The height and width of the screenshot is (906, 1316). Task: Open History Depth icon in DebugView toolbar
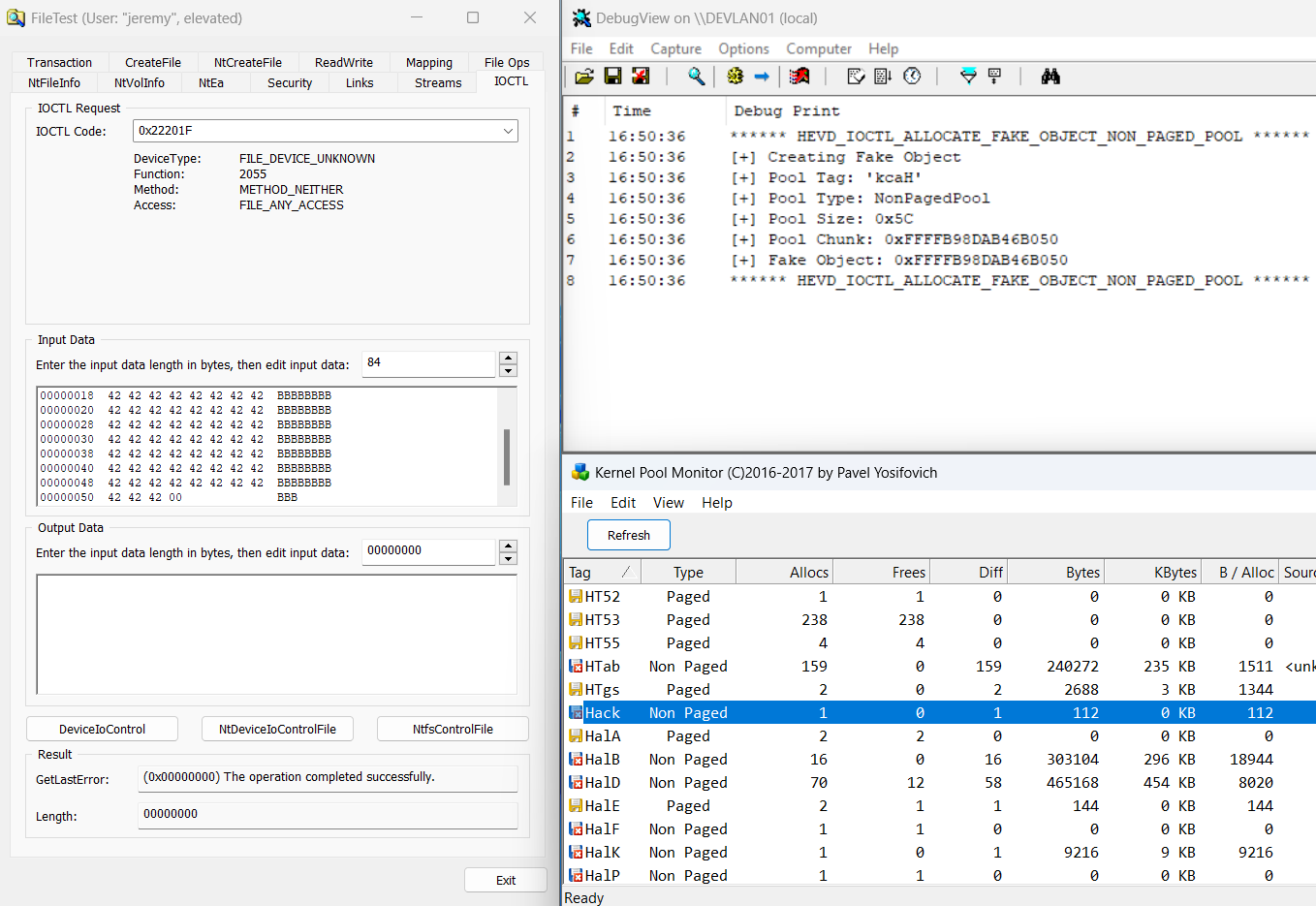tap(994, 76)
